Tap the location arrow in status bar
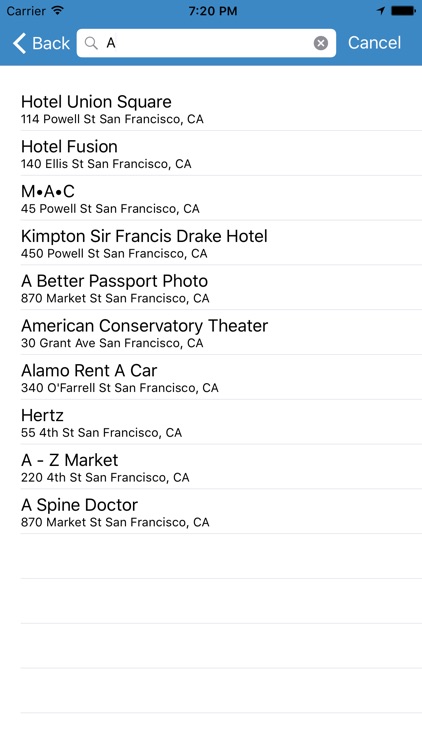 point(381,11)
